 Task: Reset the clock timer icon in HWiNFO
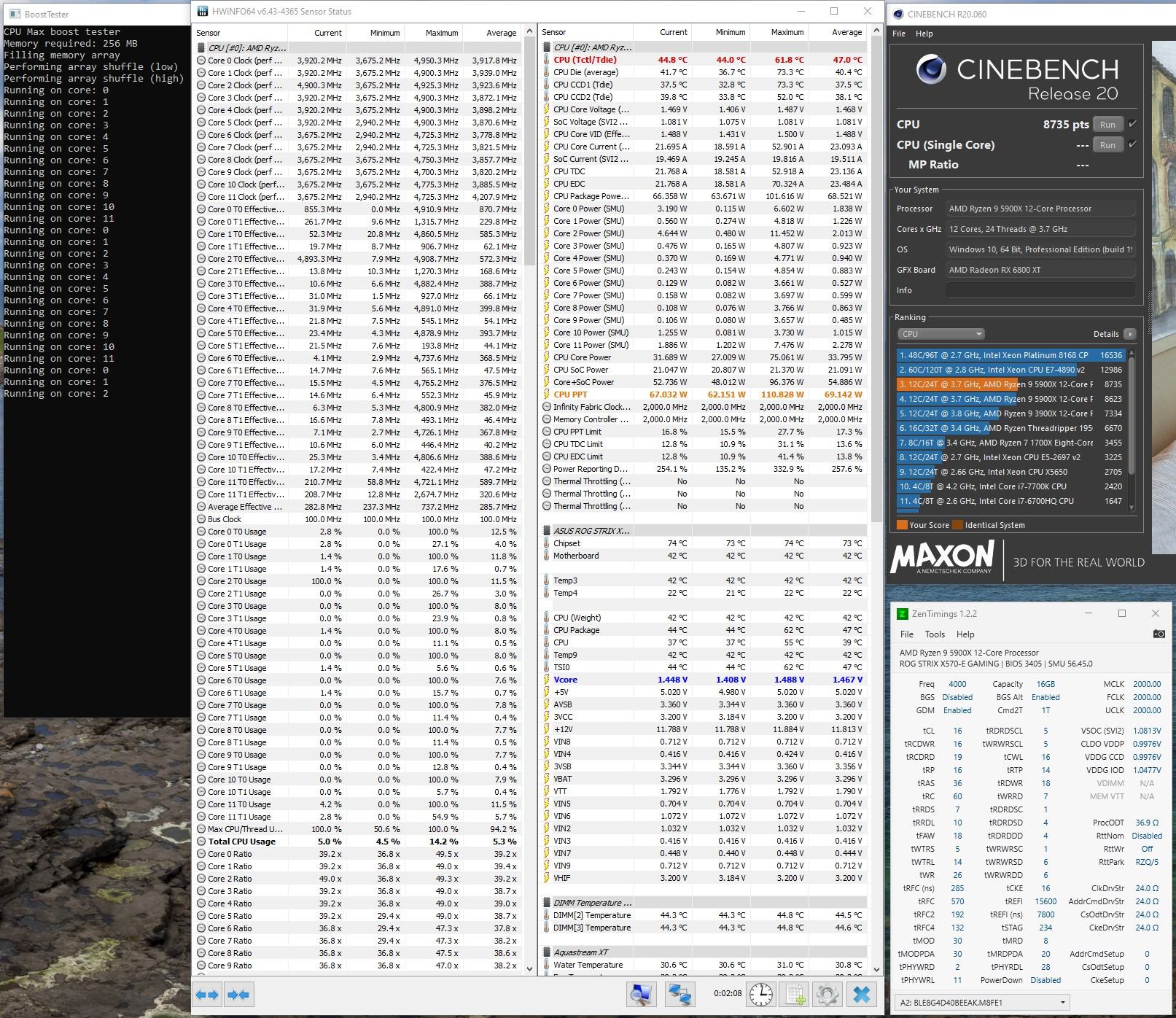pyautogui.click(x=761, y=995)
